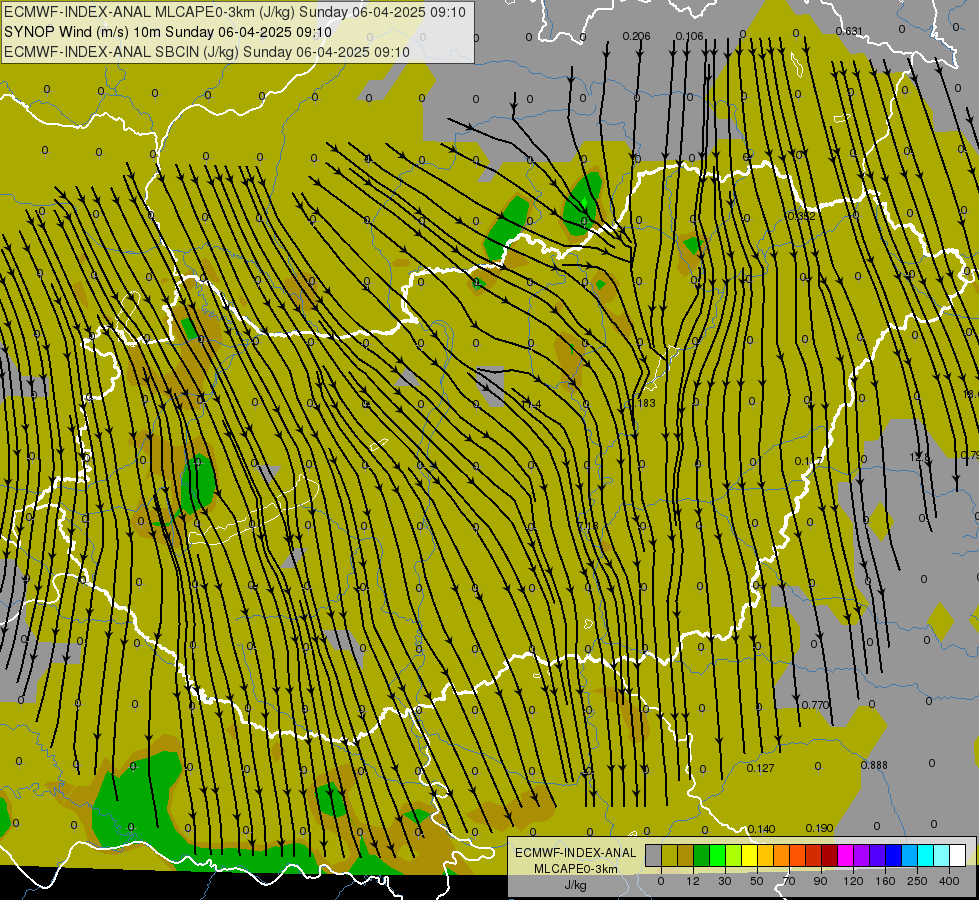Screen dimensions: 979x900
Task: Click the olive-yellow legend swatch above label 0
Action: coord(669,856)
